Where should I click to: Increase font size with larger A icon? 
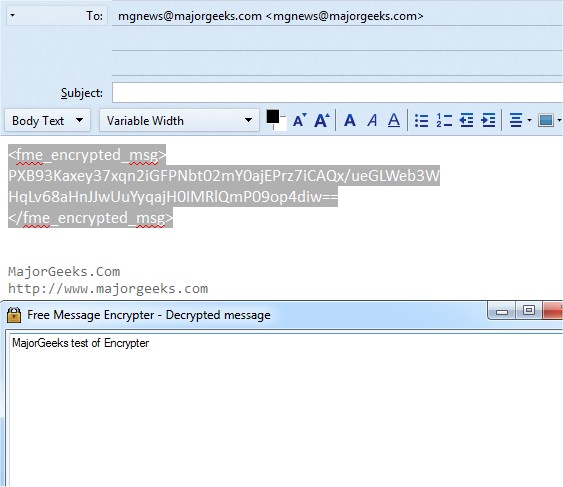[x=322, y=120]
